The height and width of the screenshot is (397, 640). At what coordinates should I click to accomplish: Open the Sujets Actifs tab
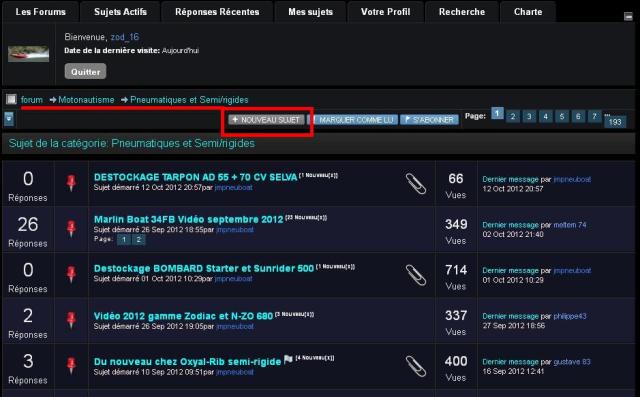[x=120, y=12]
